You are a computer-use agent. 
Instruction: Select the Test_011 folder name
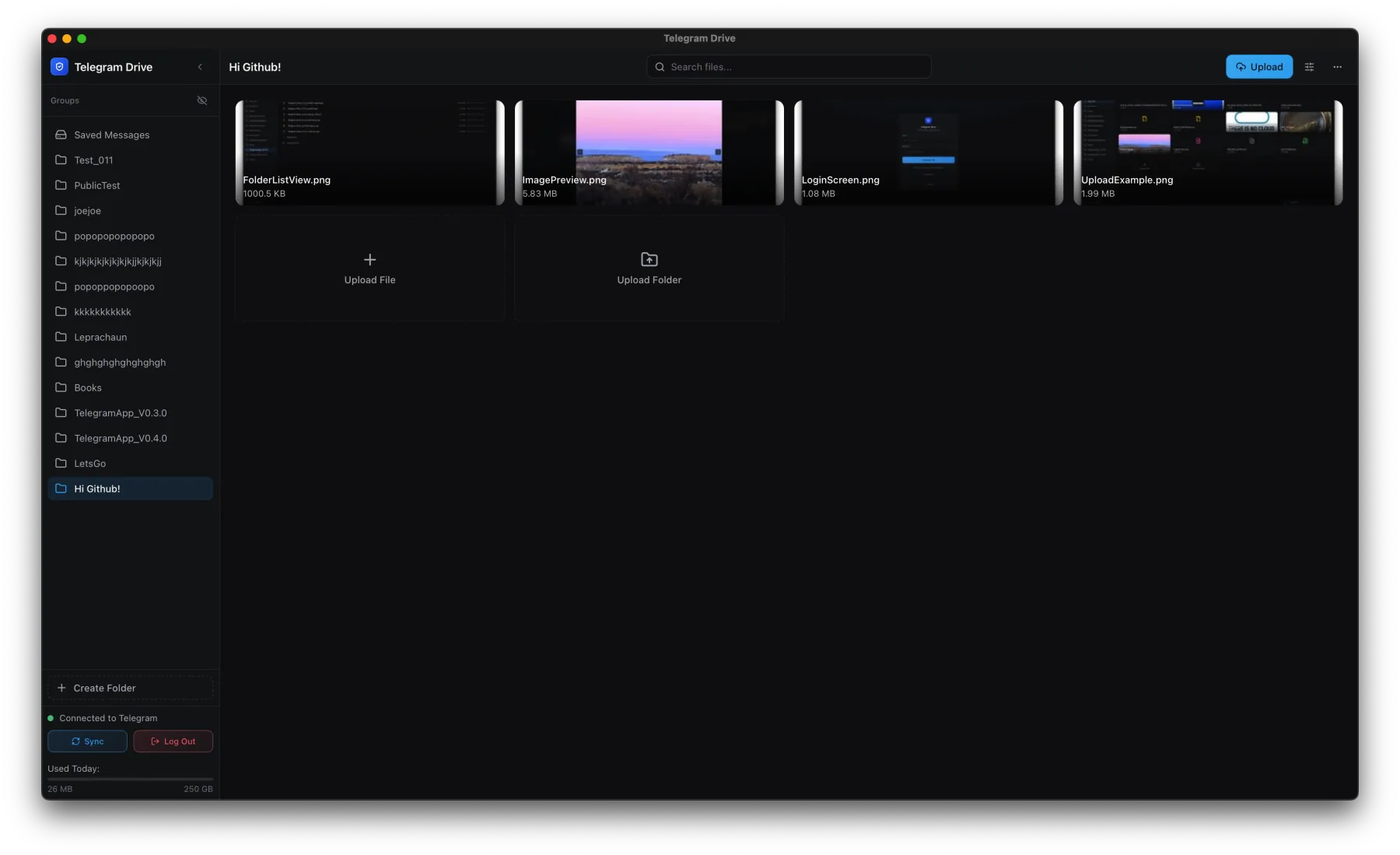[93, 160]
